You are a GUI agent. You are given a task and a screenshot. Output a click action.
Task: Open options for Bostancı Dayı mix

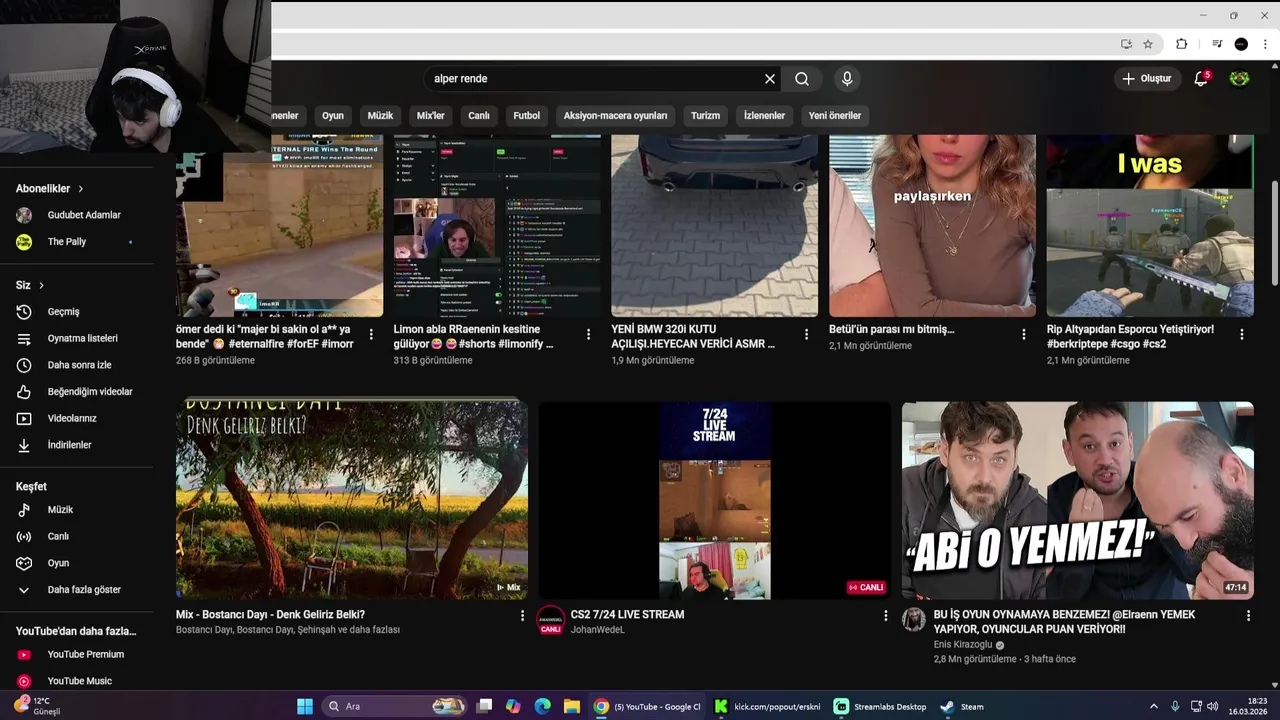pos(522,616)
